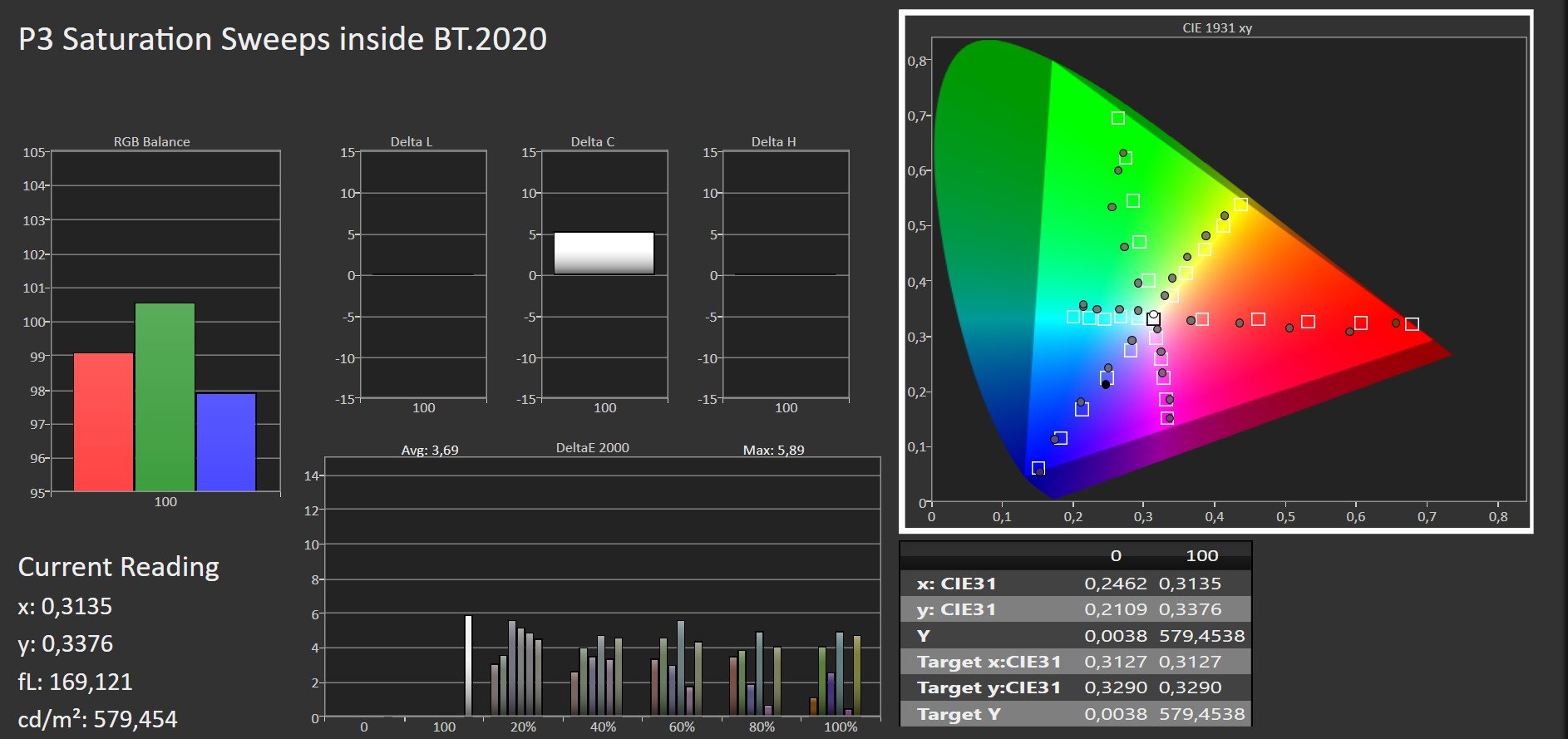
Task: Select the blue bar in RGB Balance
Action: 226,441
